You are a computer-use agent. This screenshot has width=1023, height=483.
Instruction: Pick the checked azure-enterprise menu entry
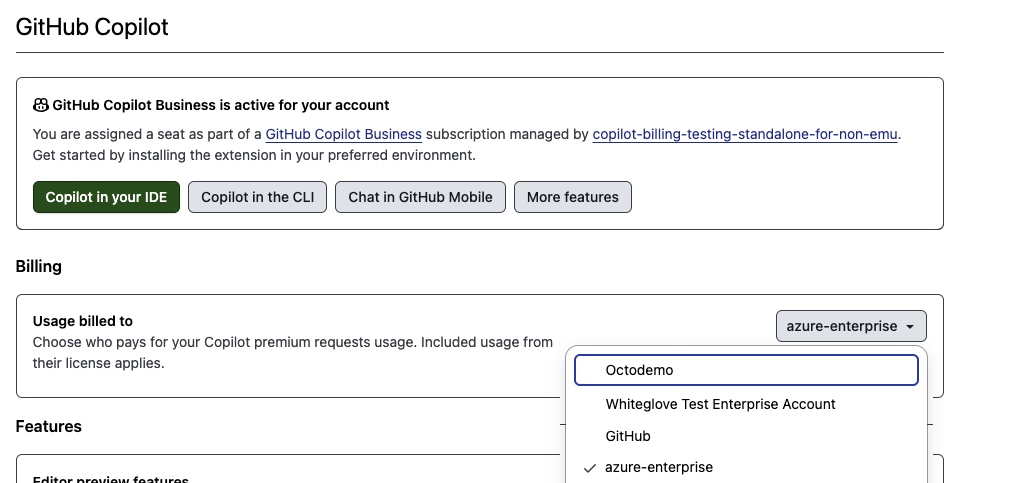659,467
